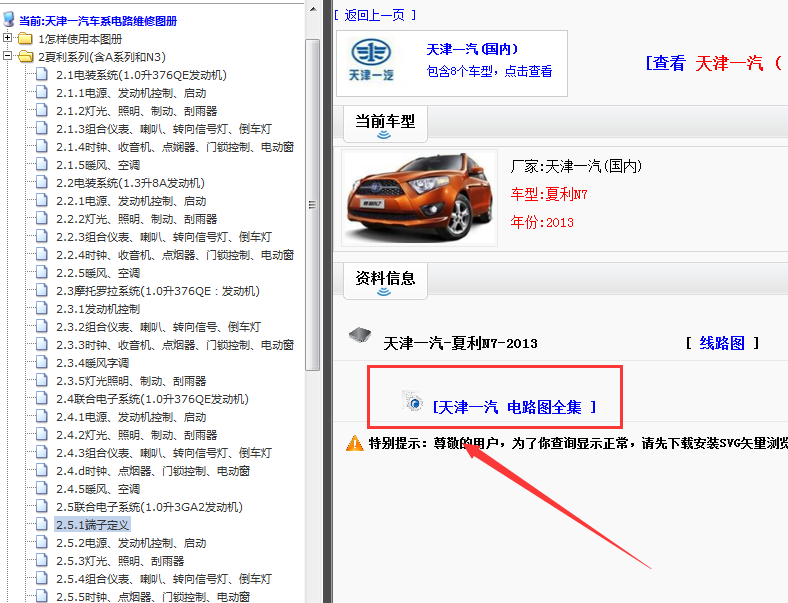Select tree item 2.3摩托罗拉系统(1.0升376QE:发动机)

[158, 291]
